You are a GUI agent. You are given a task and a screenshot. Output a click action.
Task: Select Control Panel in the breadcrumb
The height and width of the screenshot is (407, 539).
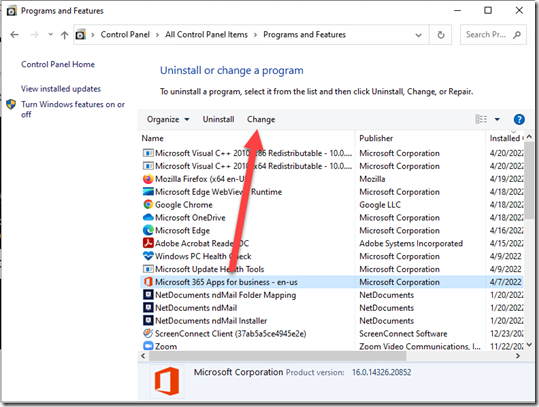125,34
